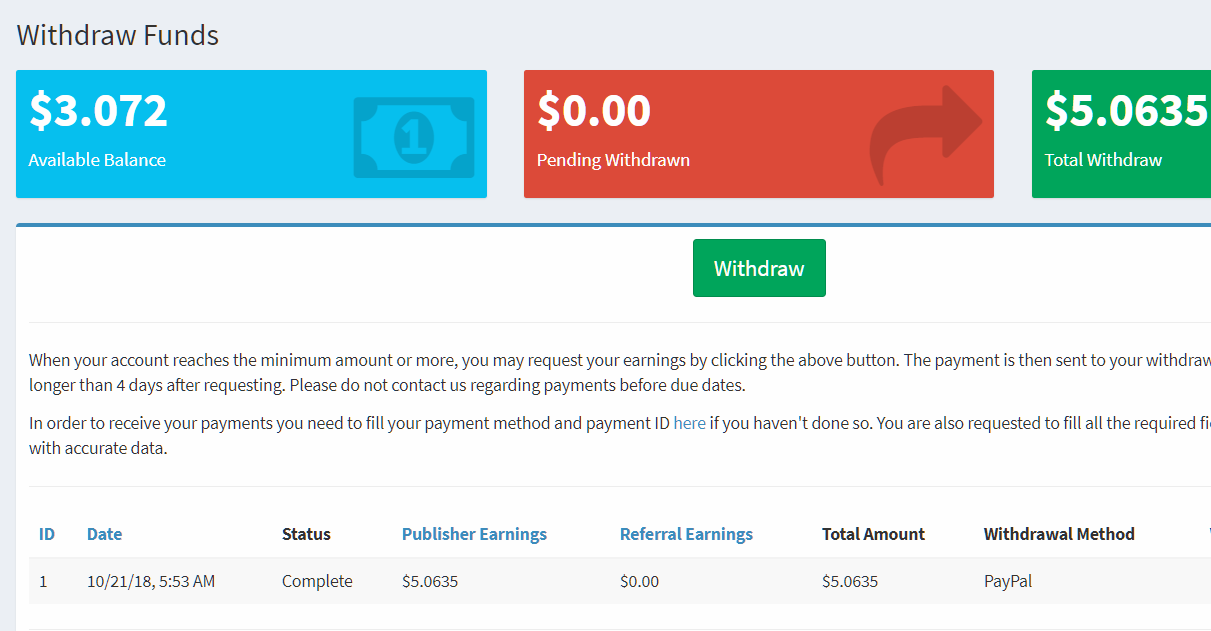Sort withdrawals by Date column

[x=104, y=534]
